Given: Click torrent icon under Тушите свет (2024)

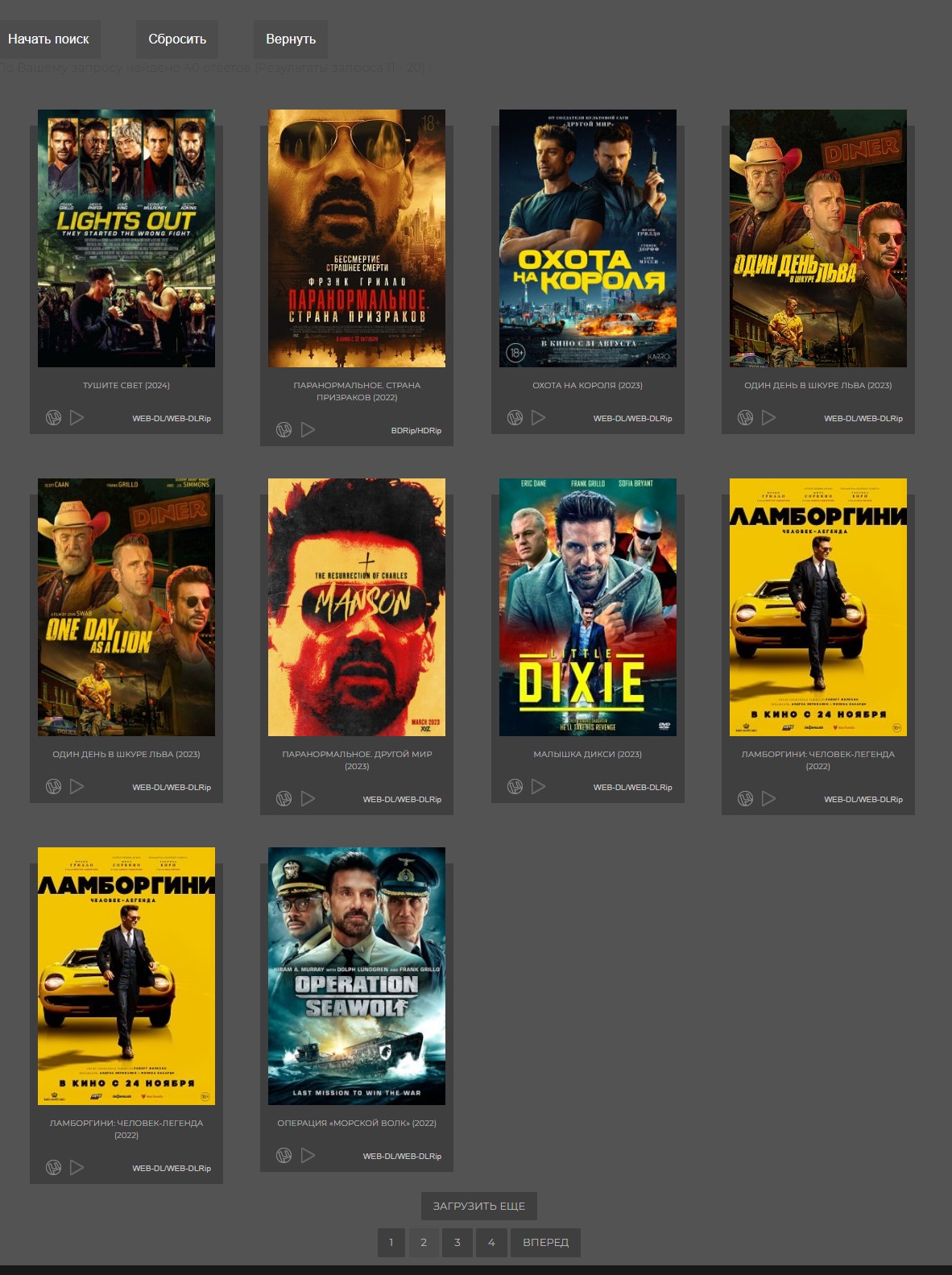Looking at the screenshot, I should click(x=53, y=418).
